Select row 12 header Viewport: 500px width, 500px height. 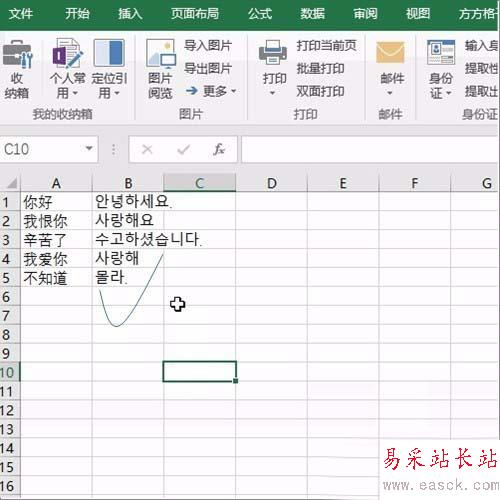10,410
